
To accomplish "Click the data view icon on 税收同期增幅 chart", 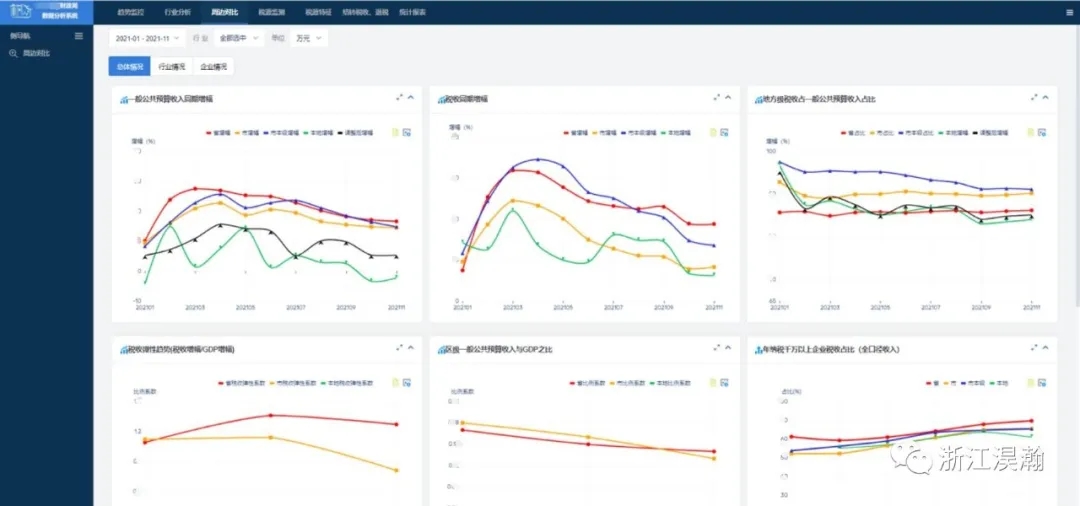I will pos(713,132).
